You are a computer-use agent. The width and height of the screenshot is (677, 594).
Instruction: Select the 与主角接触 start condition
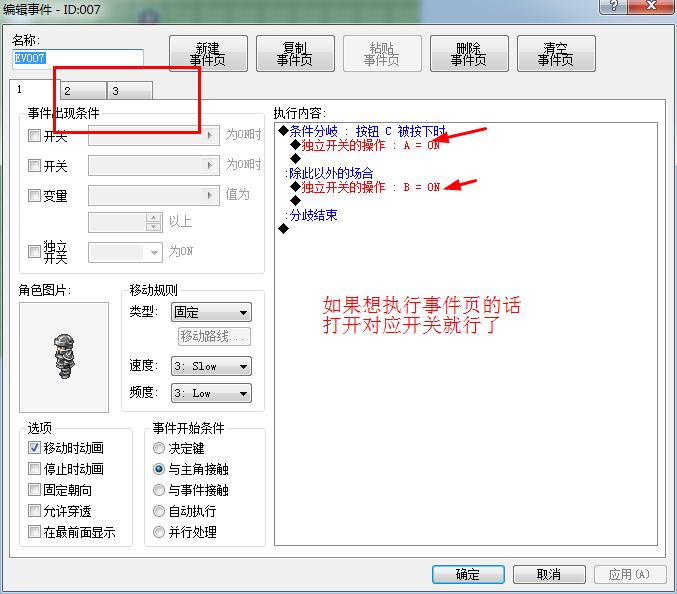[x=159, y=469]
